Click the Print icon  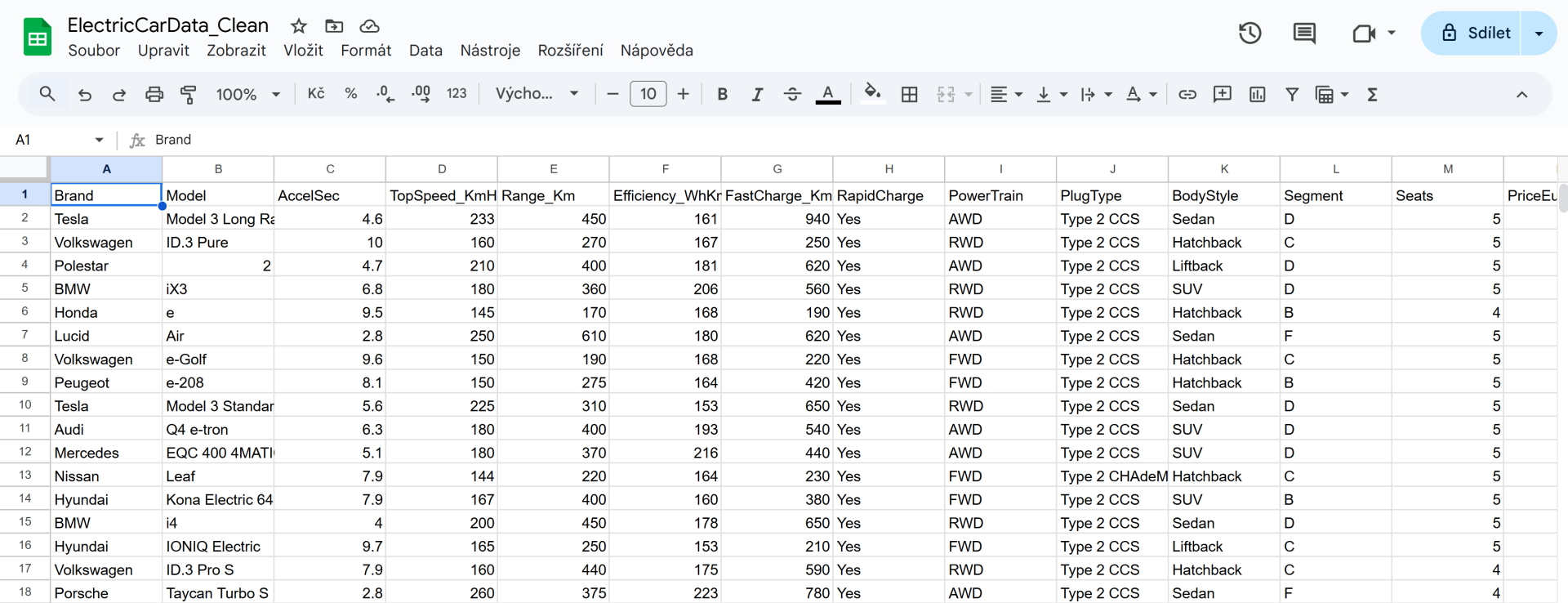point(154,94)
